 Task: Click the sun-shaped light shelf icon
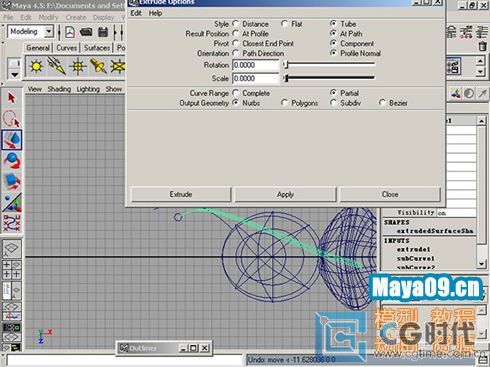[x=36, y=66]
